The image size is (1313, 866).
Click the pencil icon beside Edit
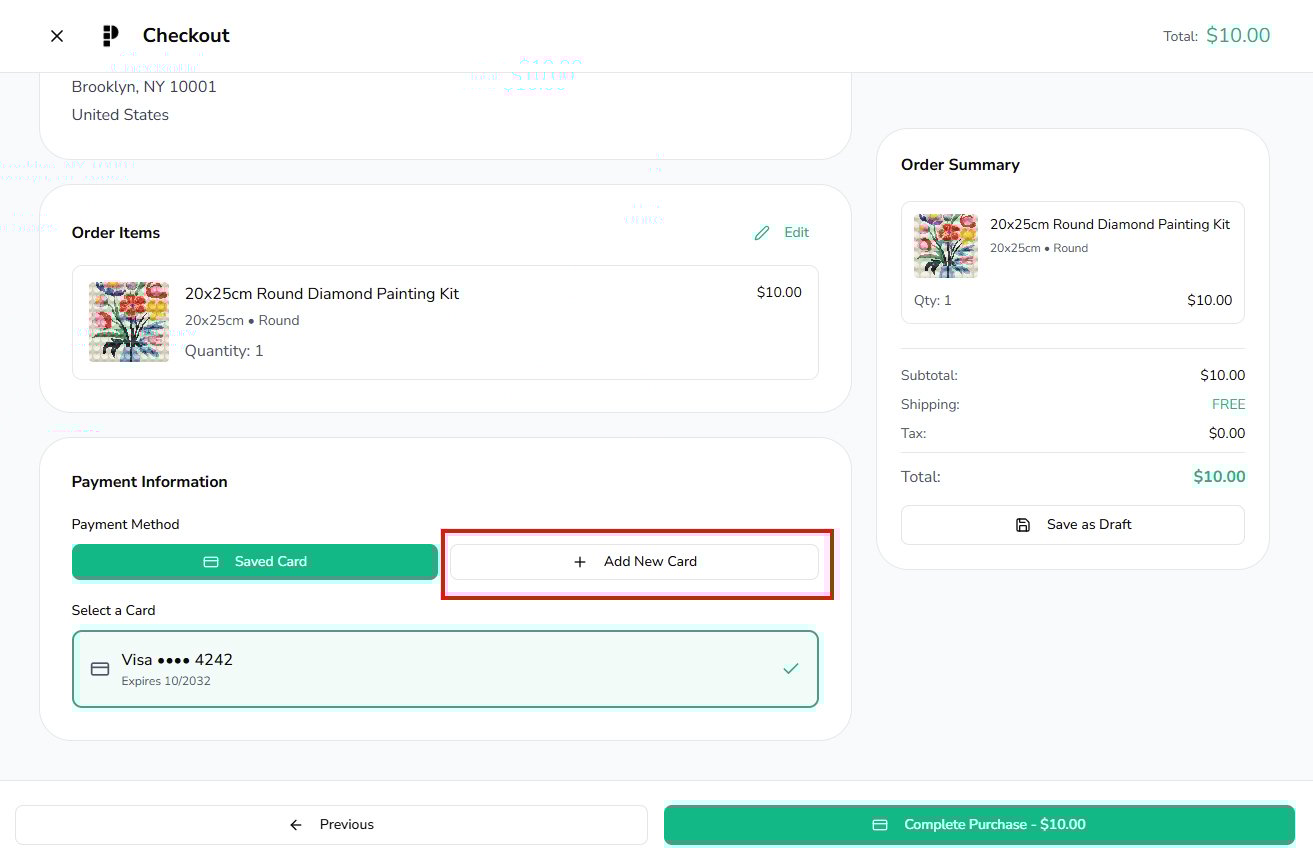pos(762,233)
